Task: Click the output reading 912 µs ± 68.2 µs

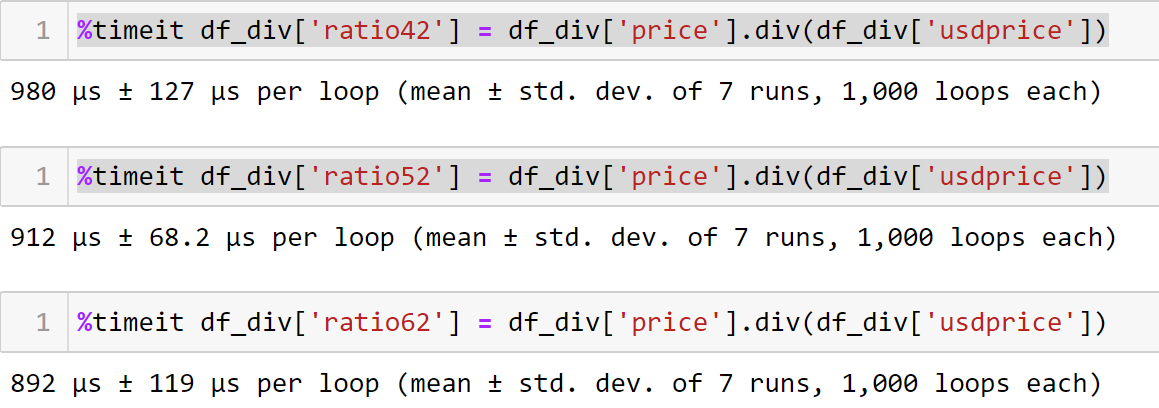Action: pos(560,238)
